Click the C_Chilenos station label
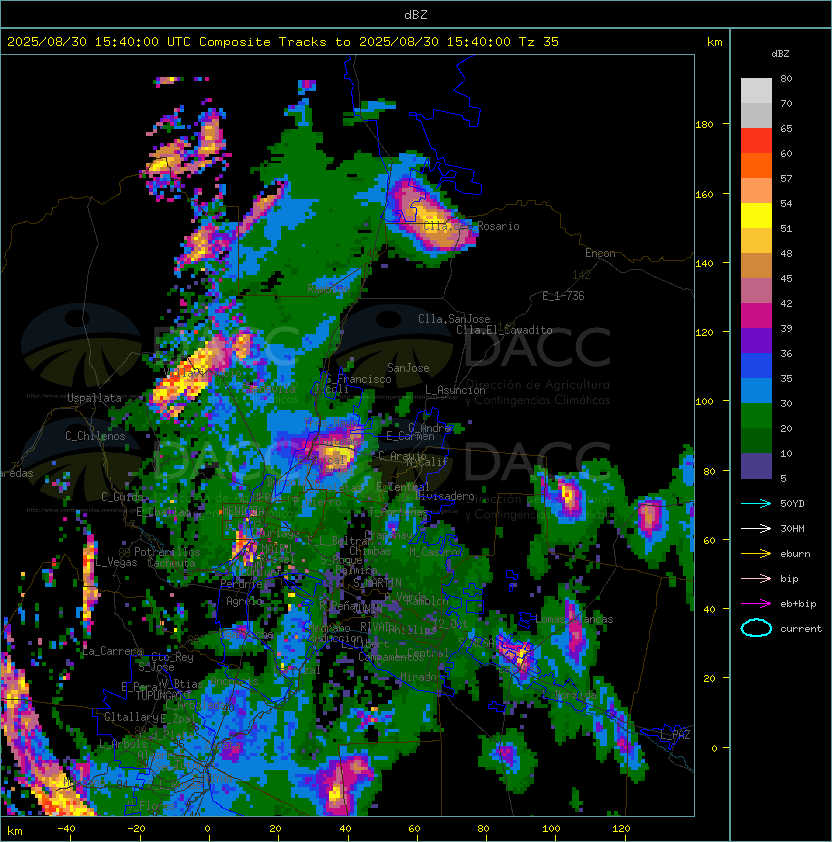 point(95,436)
